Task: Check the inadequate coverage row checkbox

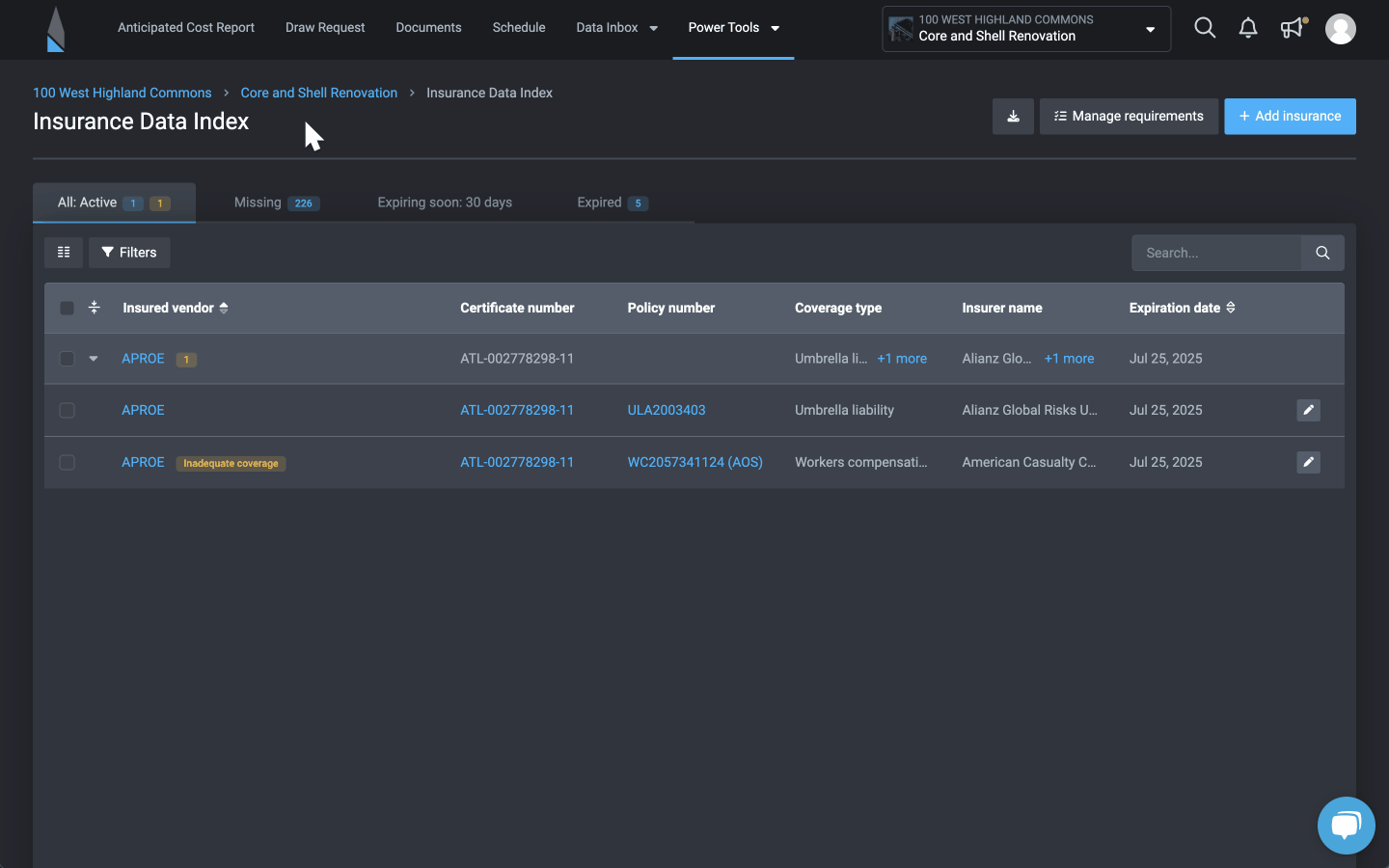Action: tap(67, 463)
